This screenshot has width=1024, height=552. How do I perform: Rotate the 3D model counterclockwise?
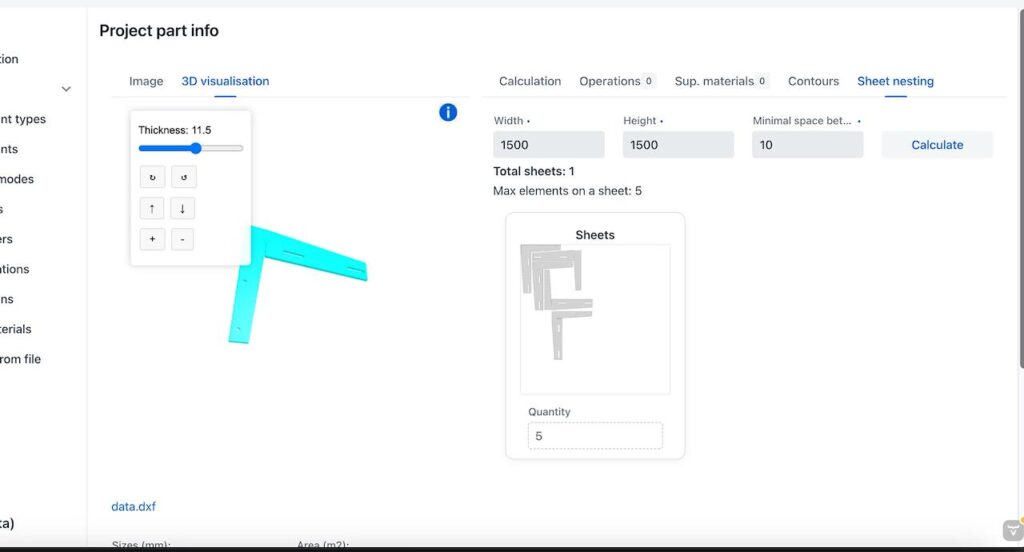183,178
